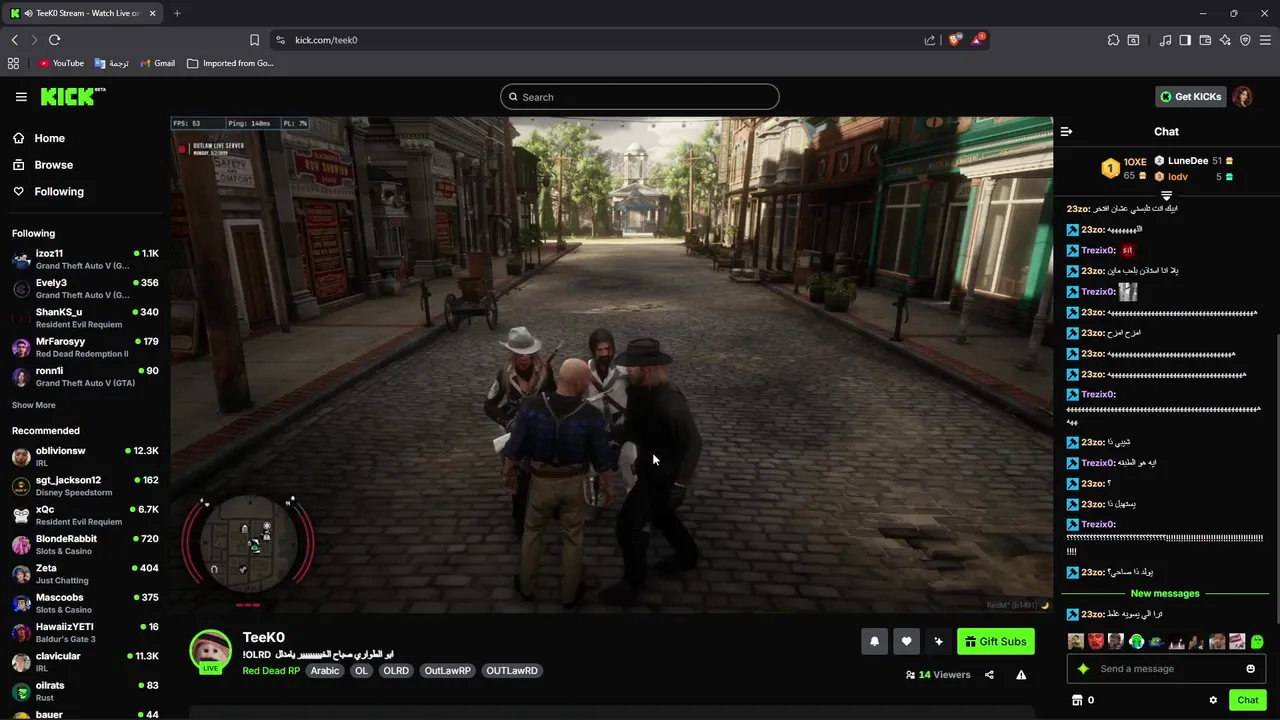Select the Arabic tag

coord(325,671)
